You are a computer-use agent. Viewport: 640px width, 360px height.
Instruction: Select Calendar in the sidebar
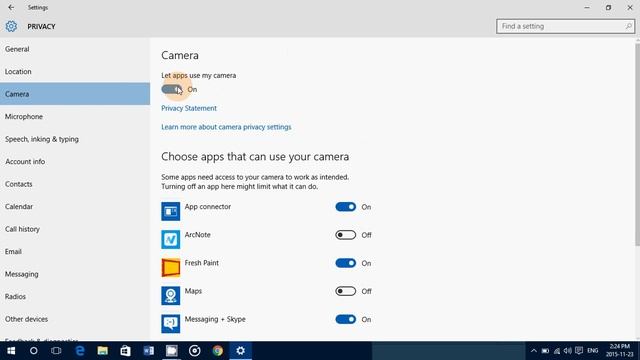click(x=75, y=207)
